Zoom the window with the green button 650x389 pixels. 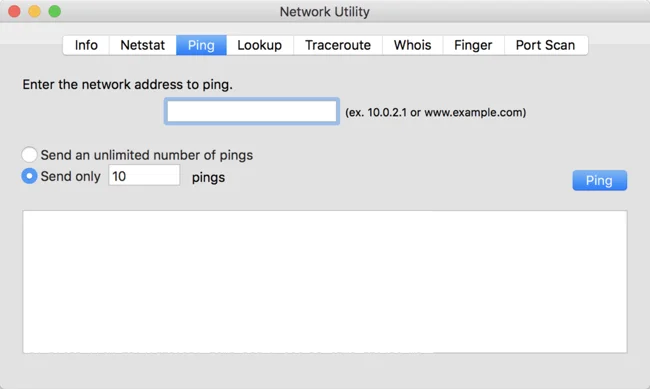(55, 11)
